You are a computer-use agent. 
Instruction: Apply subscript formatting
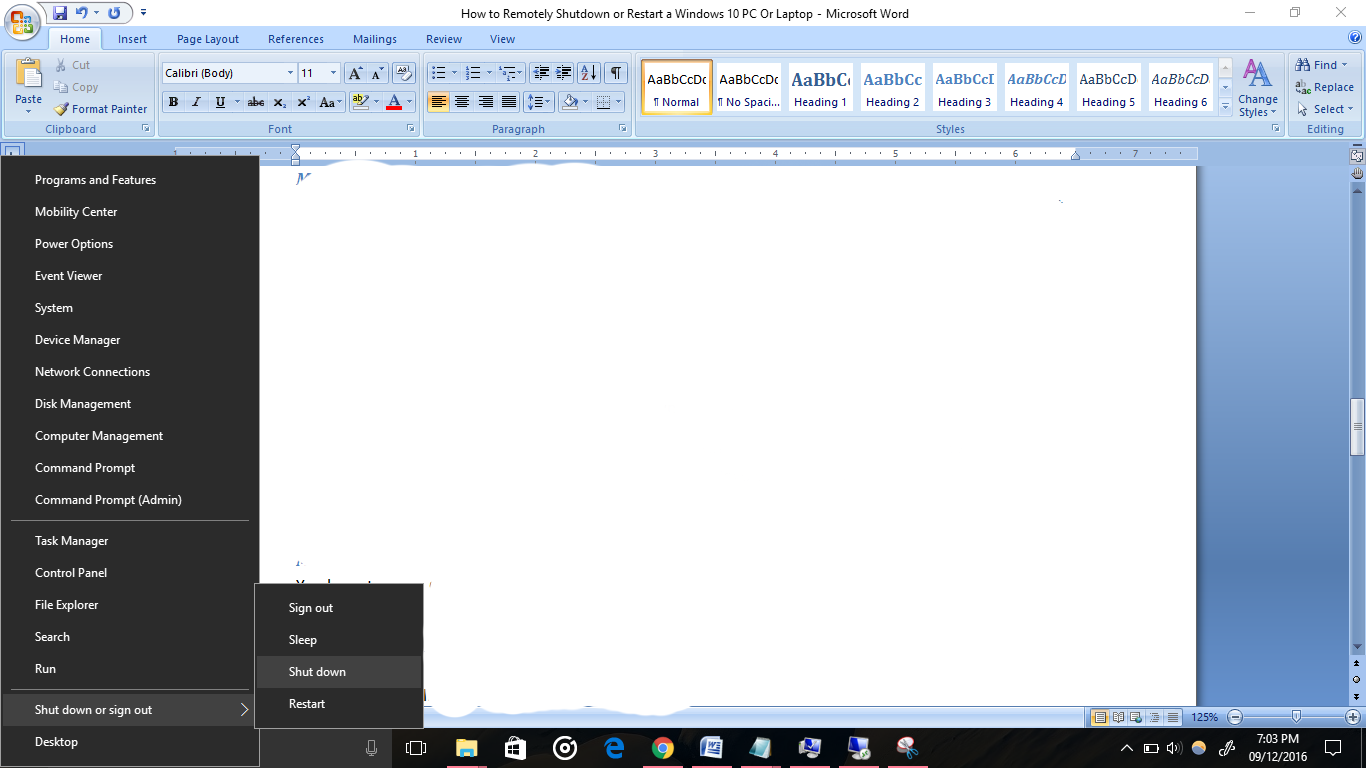click(x=280, y=102)
